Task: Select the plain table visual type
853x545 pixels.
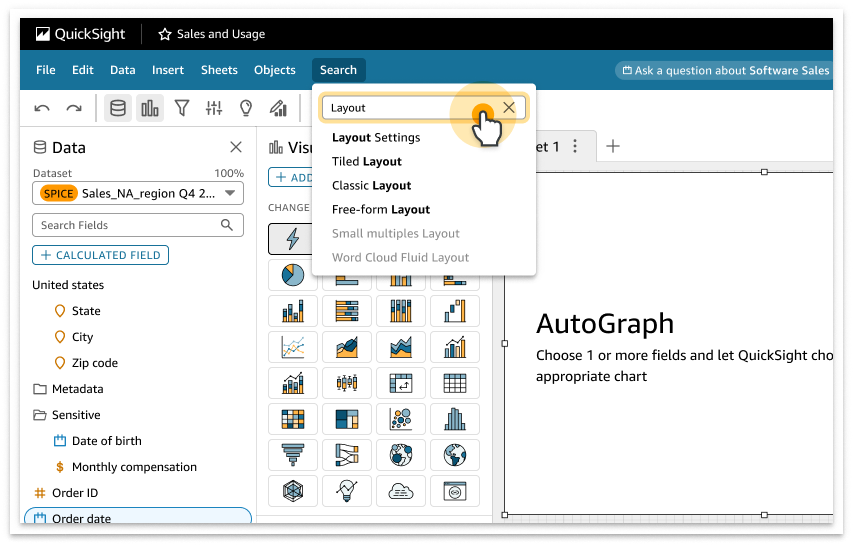Action: (454, 382)
